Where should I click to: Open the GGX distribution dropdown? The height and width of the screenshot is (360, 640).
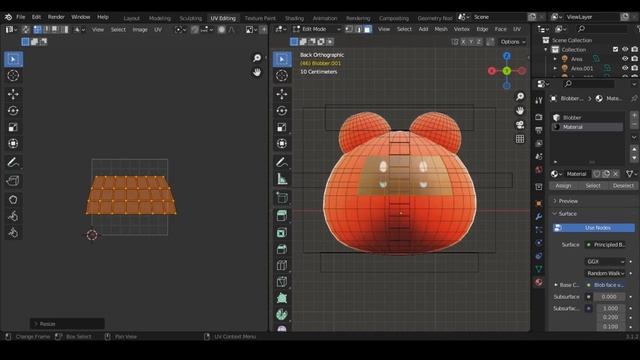point(605,261)
